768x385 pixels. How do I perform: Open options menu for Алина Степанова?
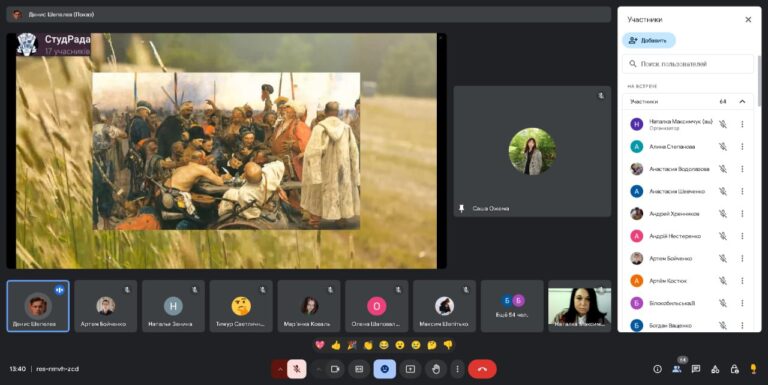coord(742,146)
